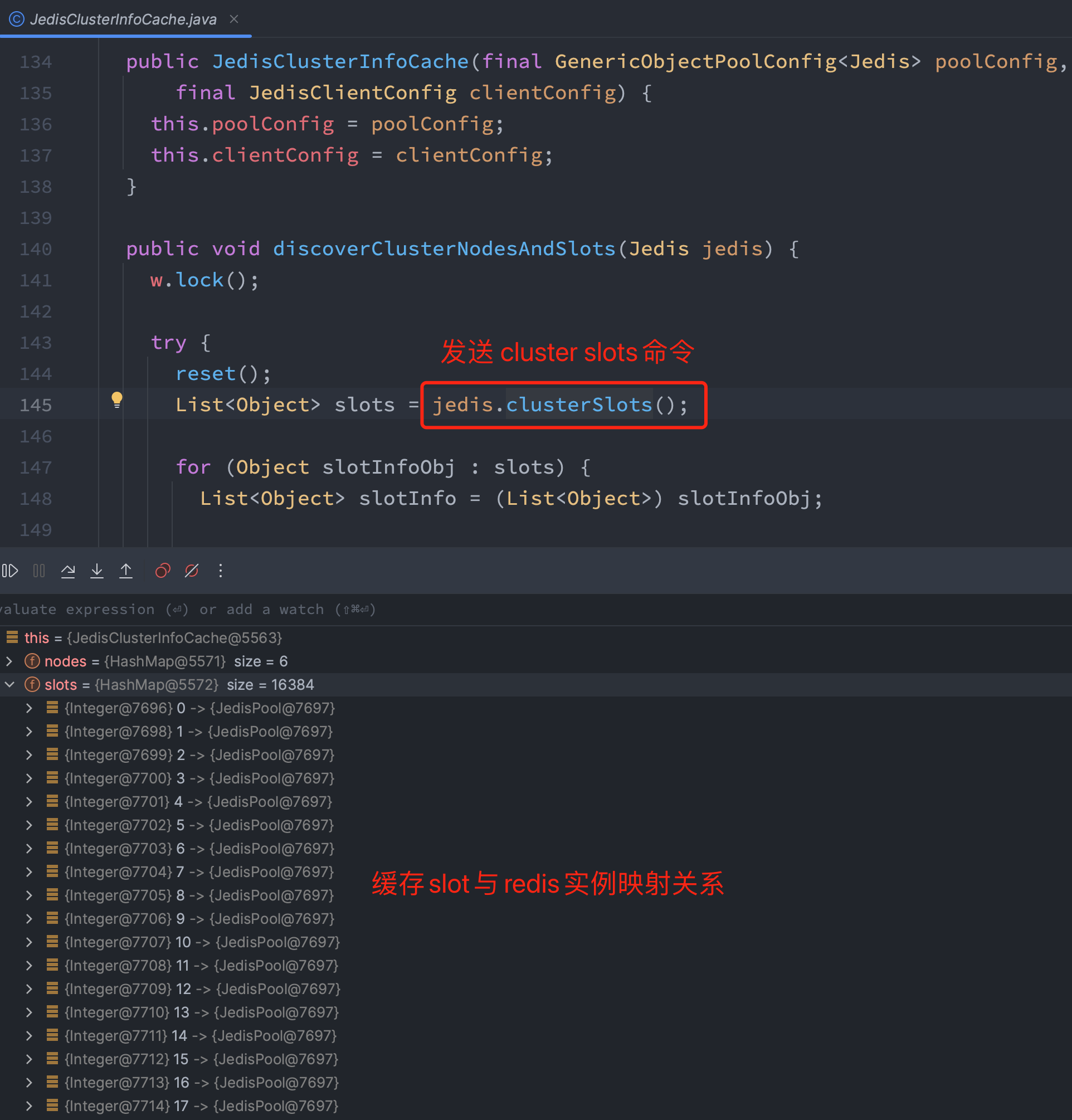The height and width of the screenshot is (1120, 1072).
Task: Expand the slot 17 JedisPool entry
Action: (29, 1106)
